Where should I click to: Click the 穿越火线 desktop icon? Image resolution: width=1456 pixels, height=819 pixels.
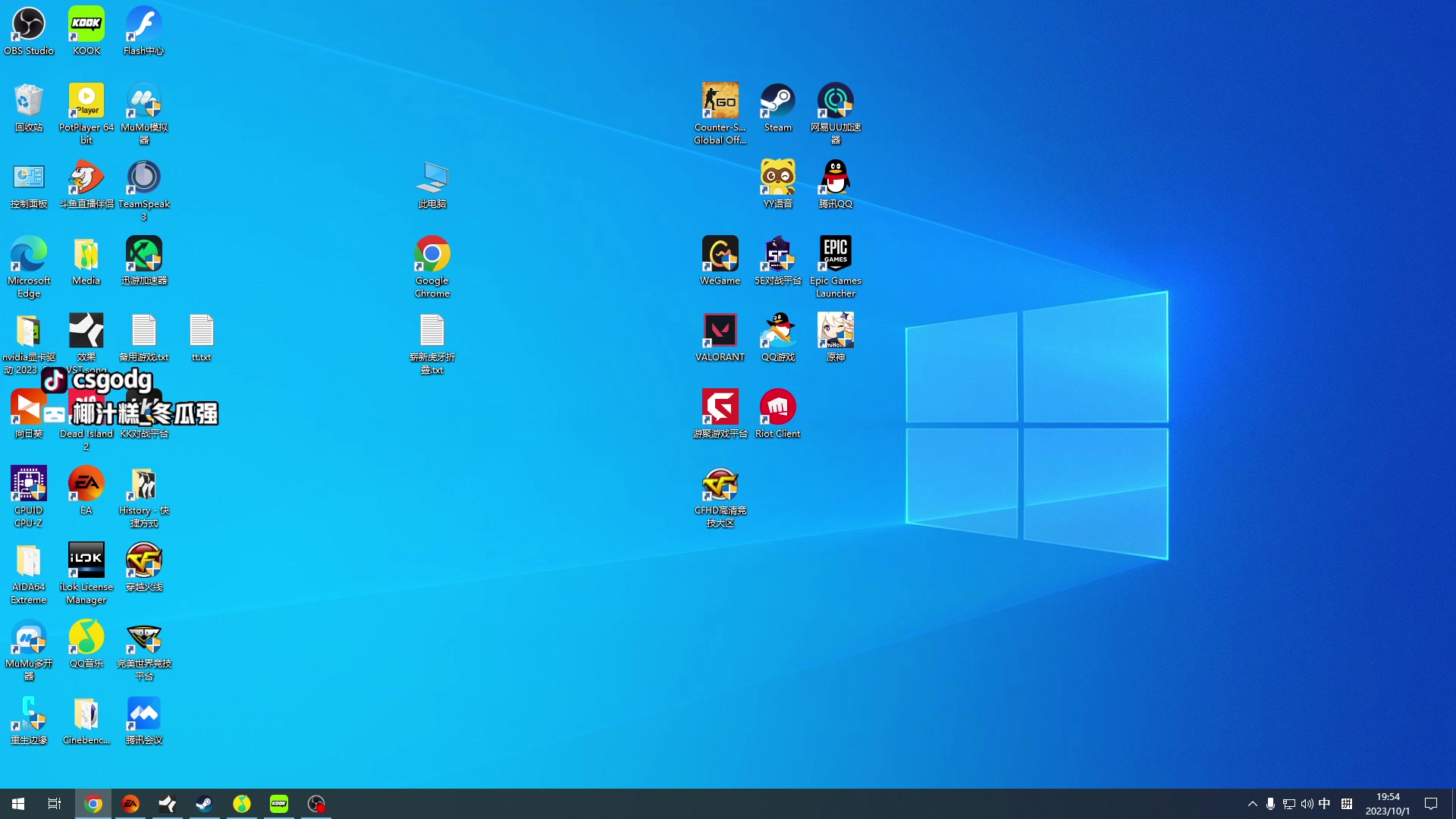point(144,567)
